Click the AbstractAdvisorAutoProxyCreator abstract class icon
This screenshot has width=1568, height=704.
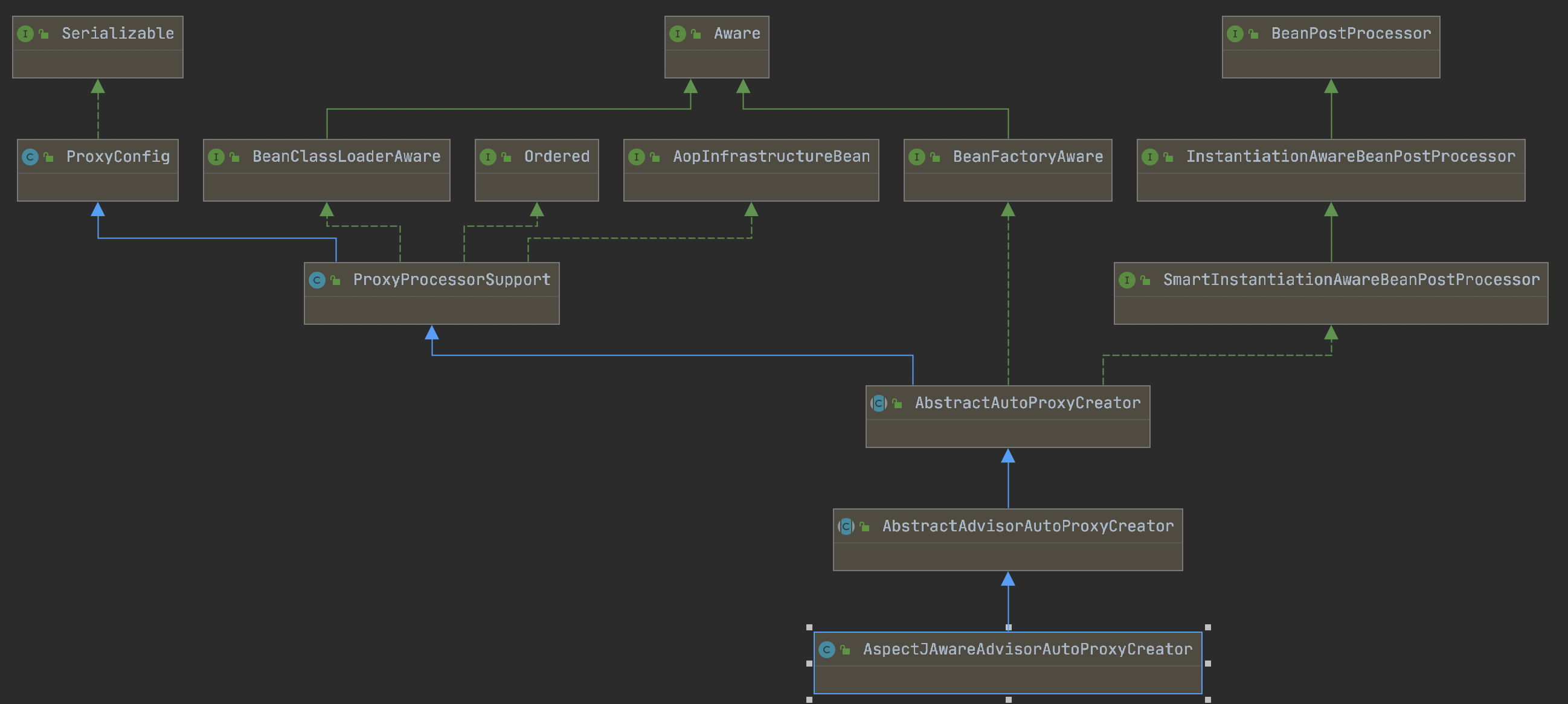click(x=846, y=526)
